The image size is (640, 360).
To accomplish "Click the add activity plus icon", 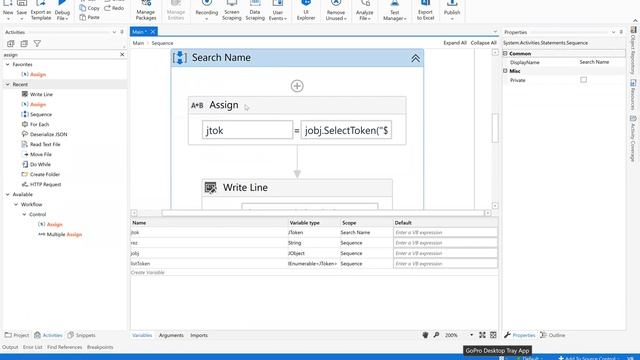I will point(297,86).
